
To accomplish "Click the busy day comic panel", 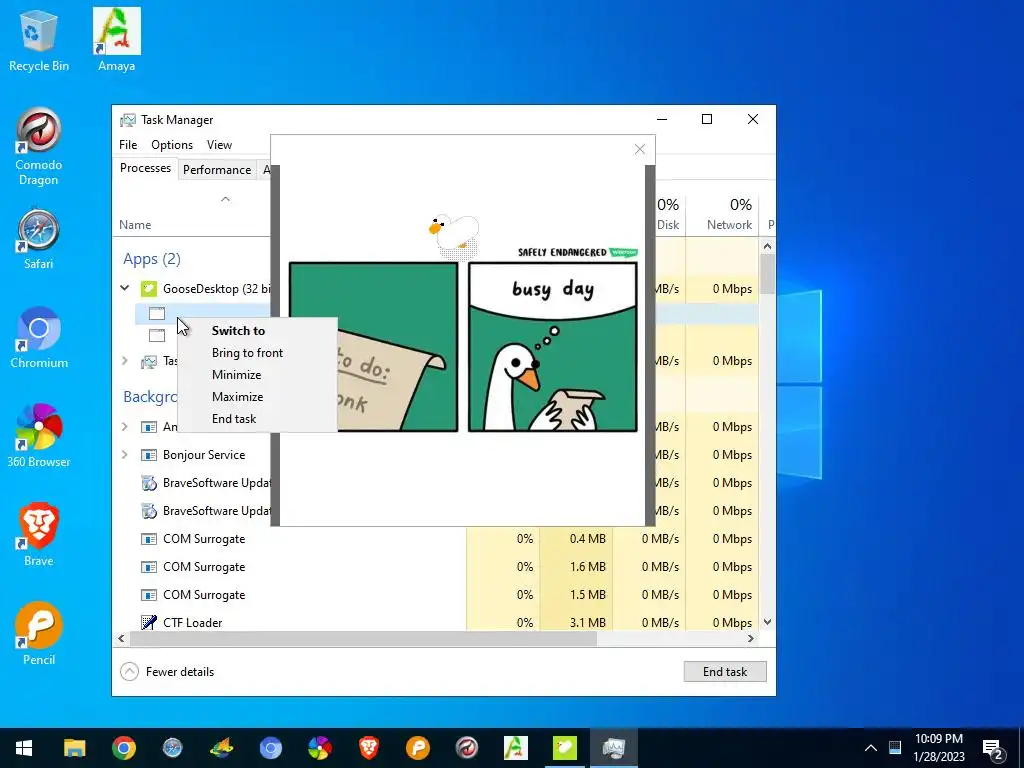I will pos(552,347).
